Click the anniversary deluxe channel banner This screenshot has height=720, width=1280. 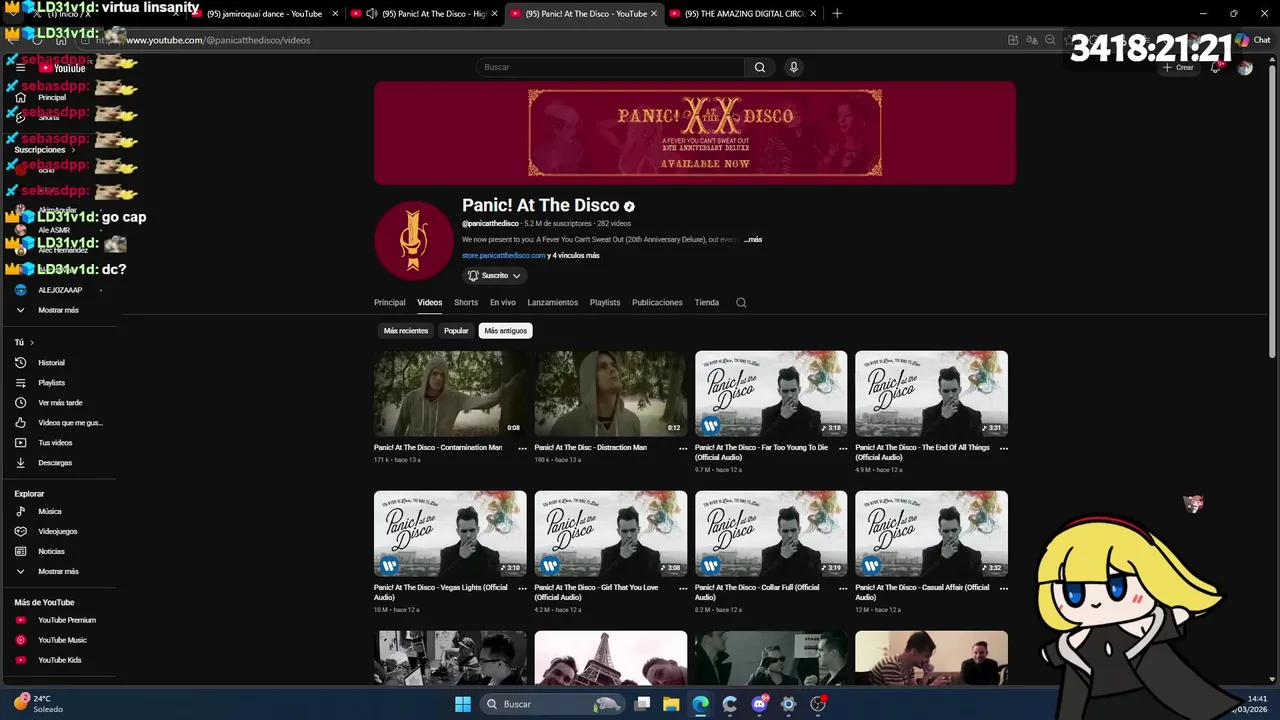(x=695, y=133)
